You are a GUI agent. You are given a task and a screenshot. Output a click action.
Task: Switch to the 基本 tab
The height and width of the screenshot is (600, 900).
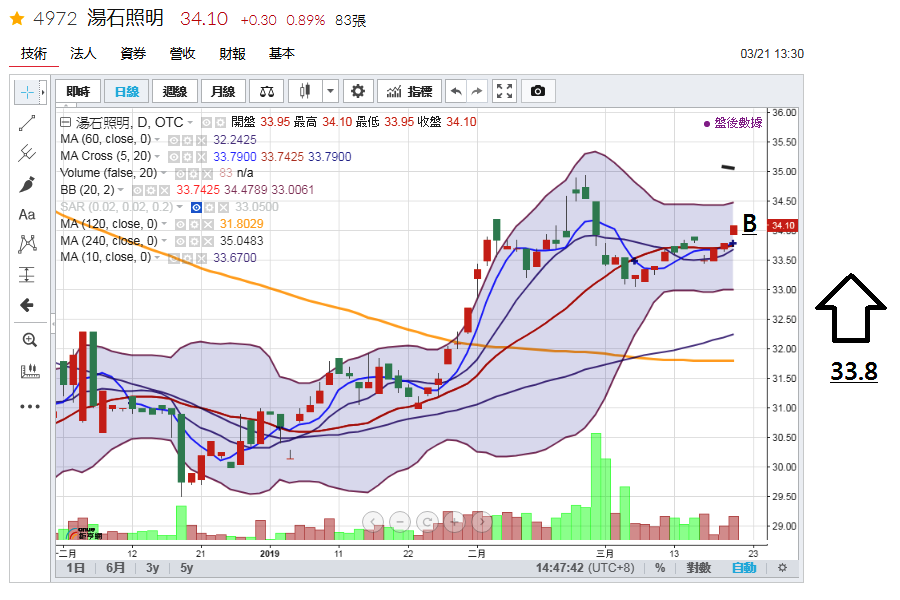(x=282, y=53)
